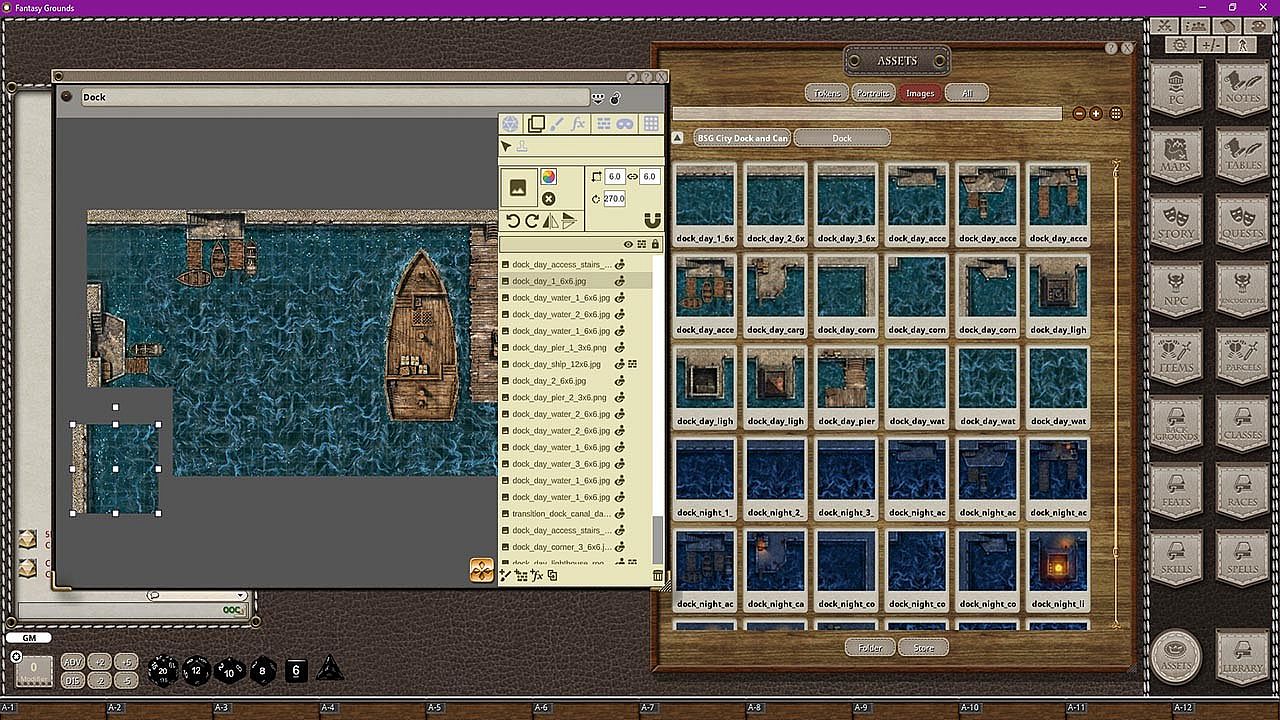Image resolution: width=1280 pixels, height=720 pixels.
Task: Increase asset thumbnail size with plus button
Action: (1096, 114)
